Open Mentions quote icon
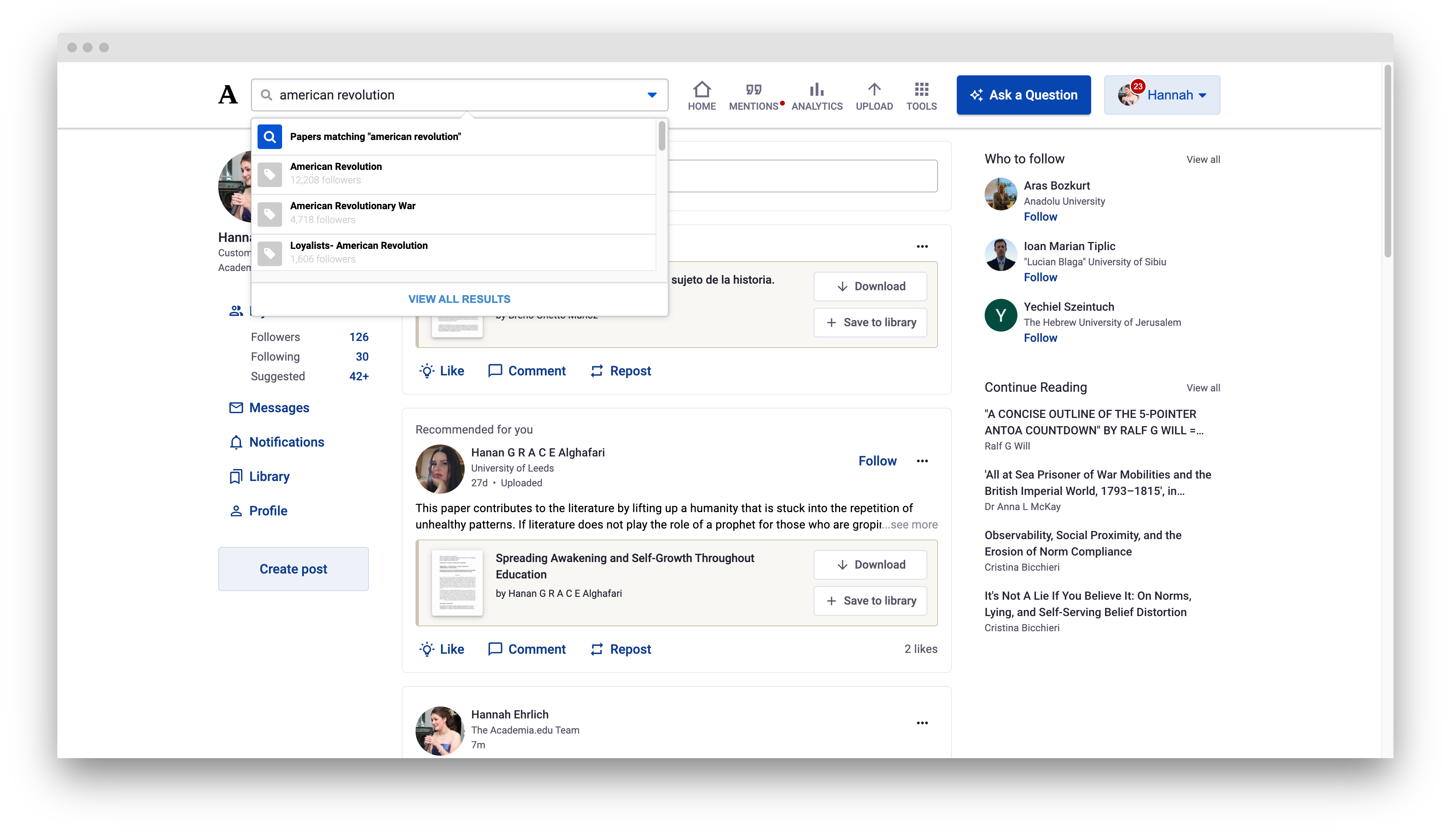Screen dimensions: 1451x840 (x=754, y=89)
